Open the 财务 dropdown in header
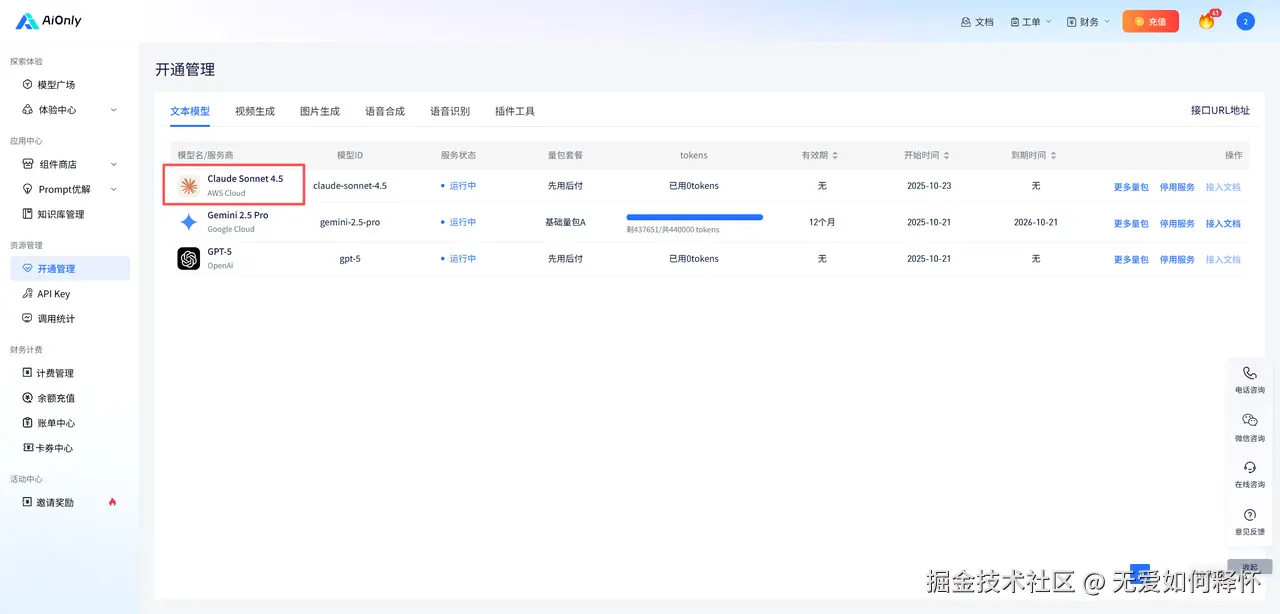The image size is (1280, 614). click(x=1088, y=21)
